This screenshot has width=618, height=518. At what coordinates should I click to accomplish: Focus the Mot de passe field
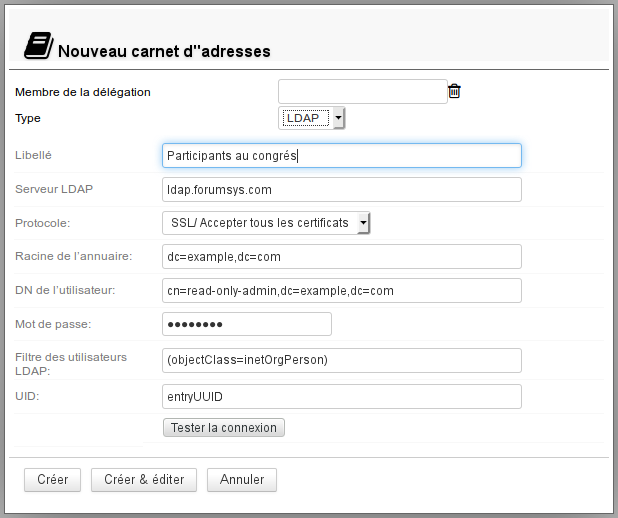pos(247,324)
